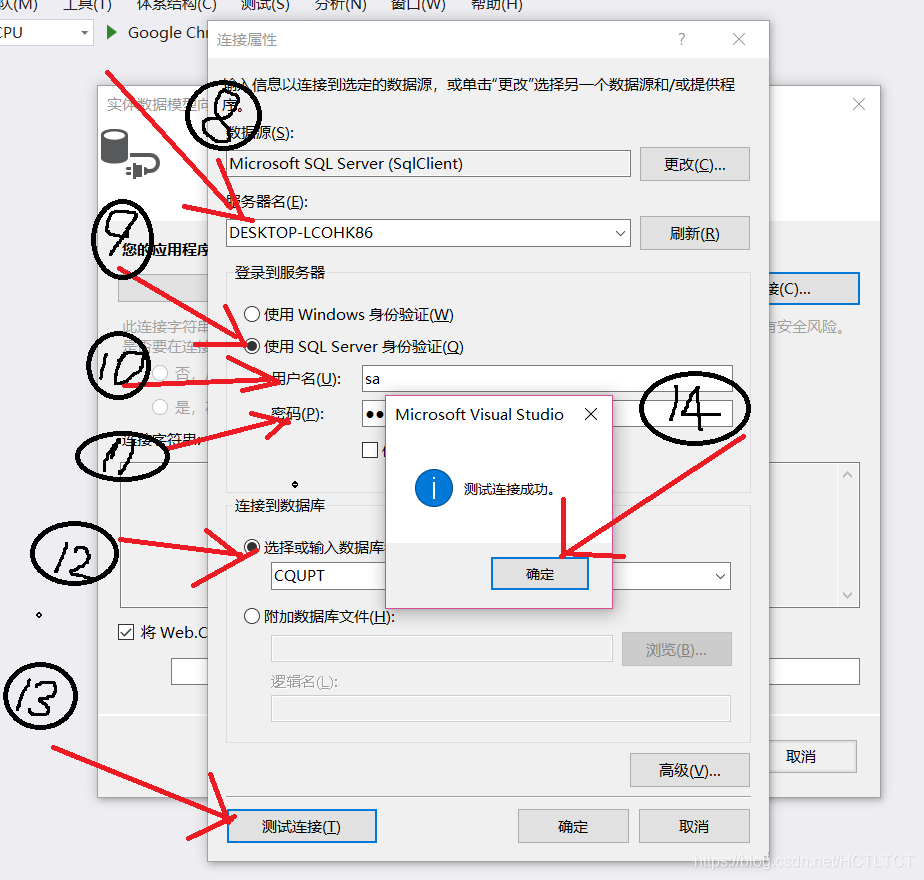This screenshot has height=880, width=924.
Task: Click the help question mark in connection dialog
Action: coord(681,39)
